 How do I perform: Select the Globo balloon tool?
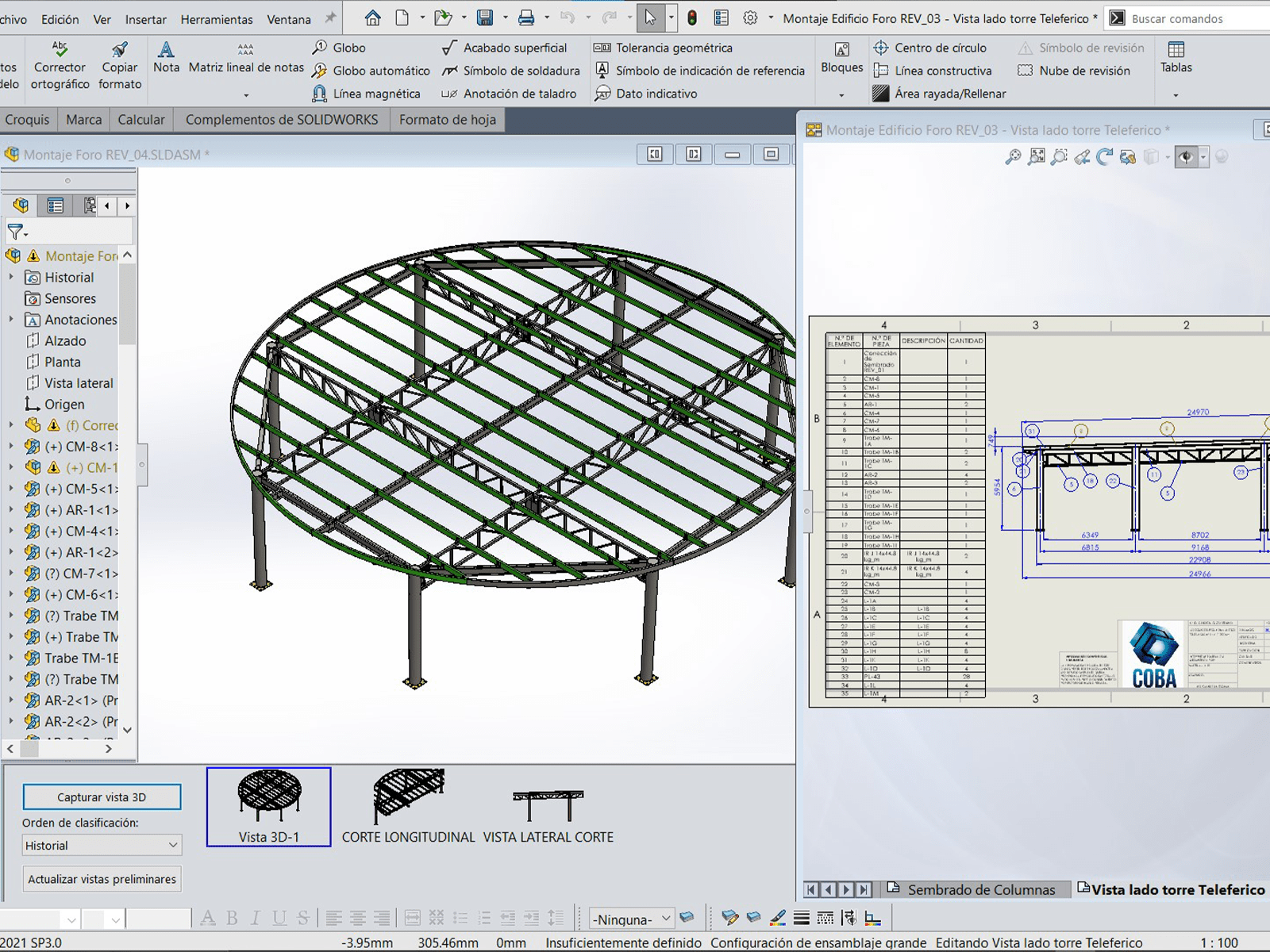(340, 48)
